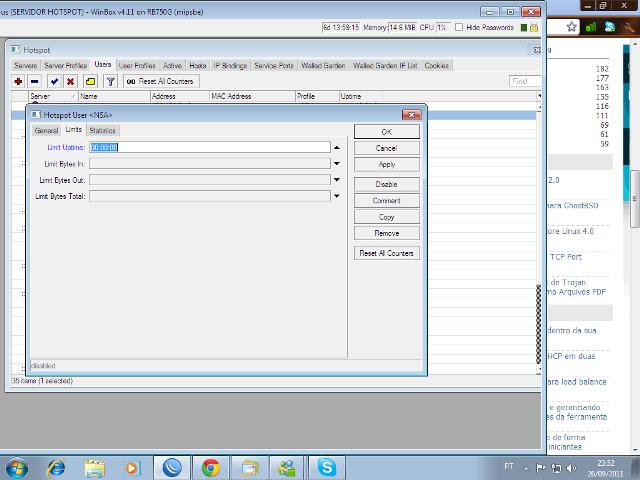640x480 pixels.
Task: Click the browser bookmark star icon
Action: coord(571,27)
